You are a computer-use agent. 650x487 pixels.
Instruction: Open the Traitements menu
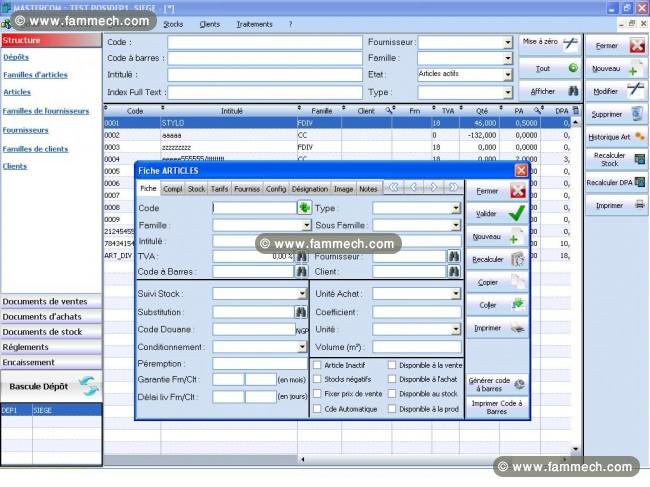pyautogui.click(x=255, y=24)
